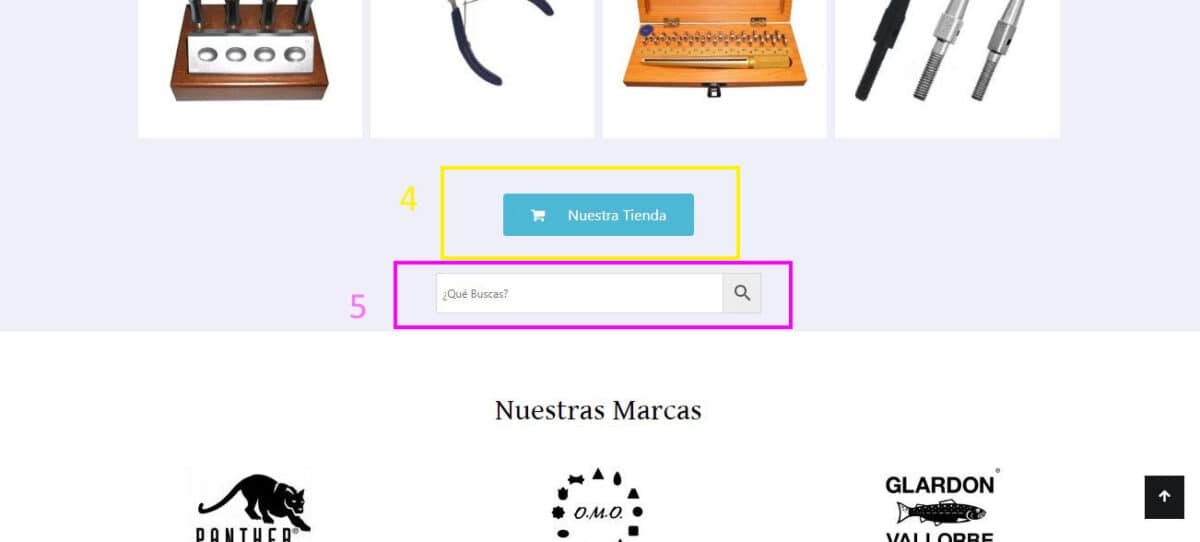This screenshot has width=1200, height=542.
Task: Click the magnifying glass search icon
Action: [x=742, y=293]
